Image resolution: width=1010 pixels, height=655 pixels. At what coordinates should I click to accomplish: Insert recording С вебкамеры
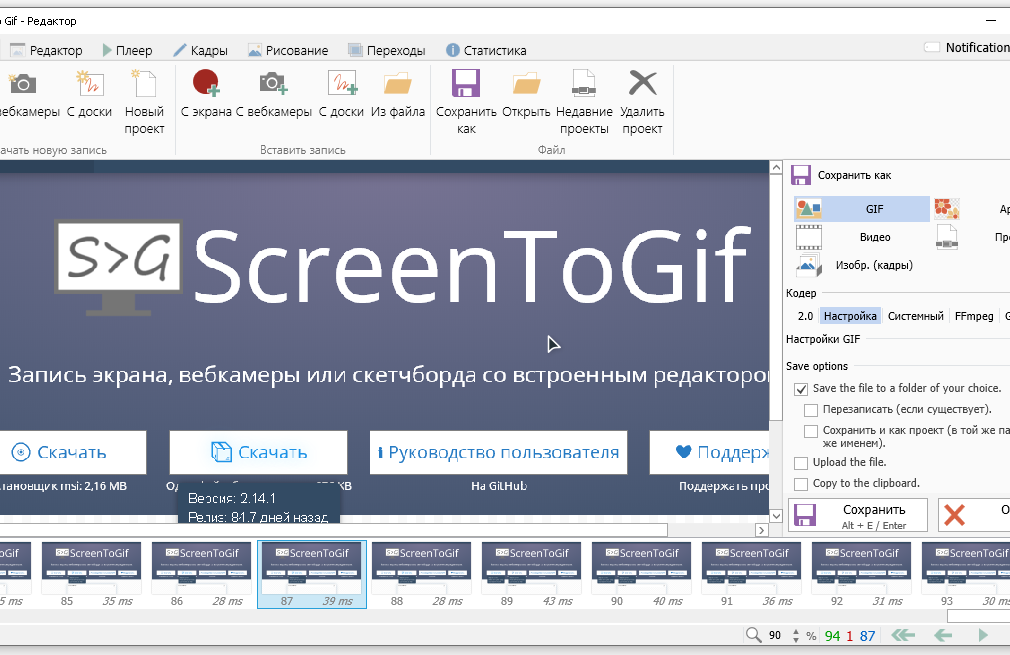(274, 94)
